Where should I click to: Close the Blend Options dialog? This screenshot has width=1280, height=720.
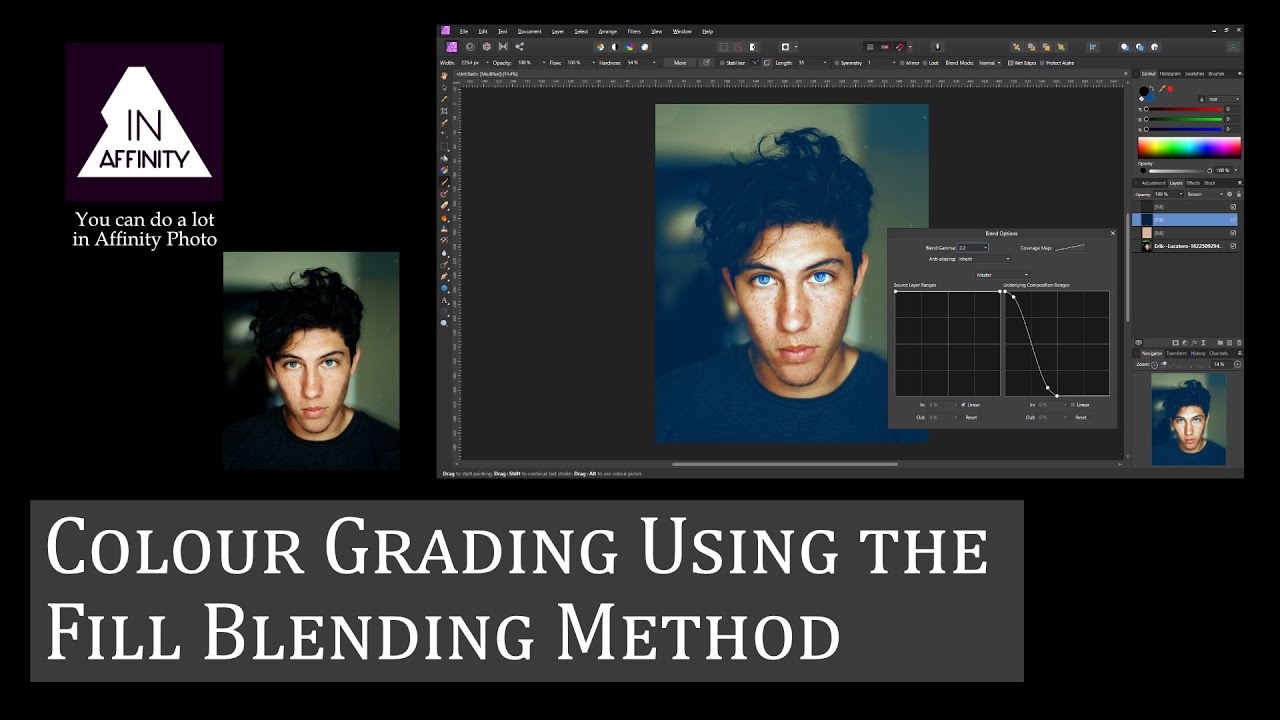click(1112, 233)
